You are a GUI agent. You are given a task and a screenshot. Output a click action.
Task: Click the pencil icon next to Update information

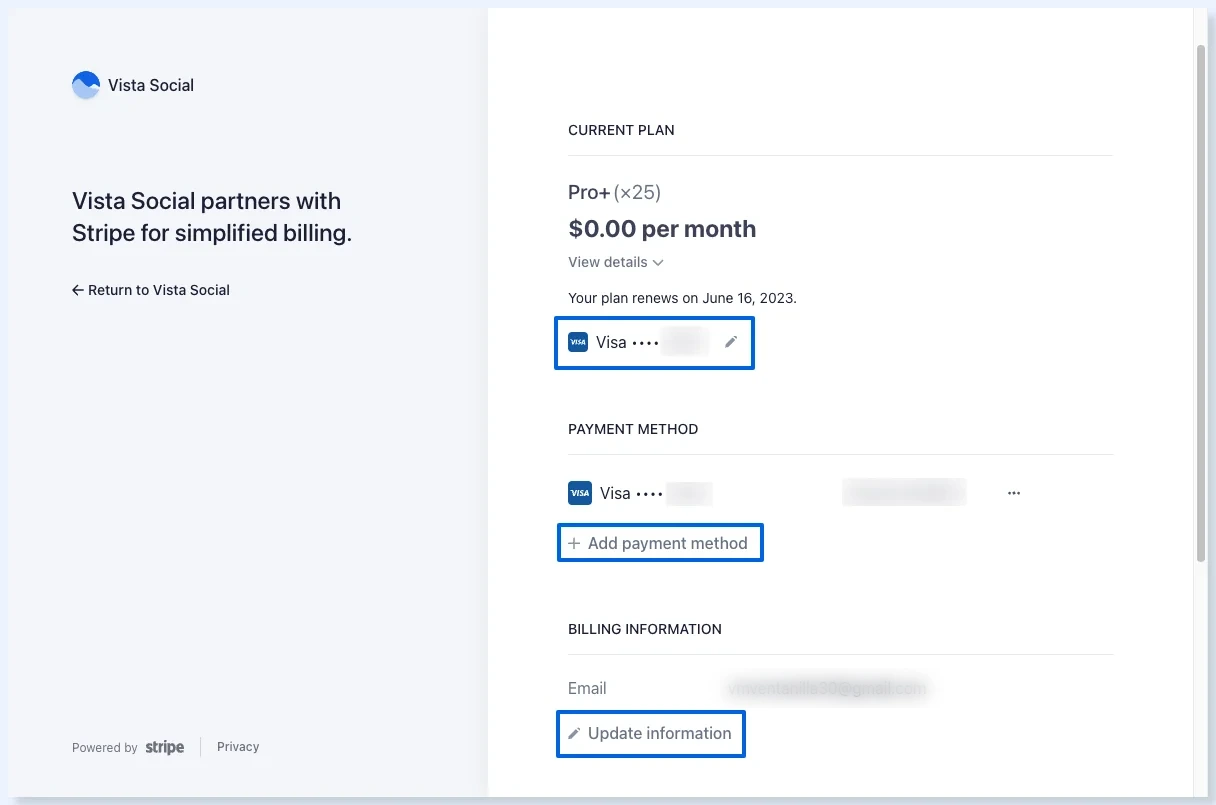pyautogui.click(x=574, y=733)
